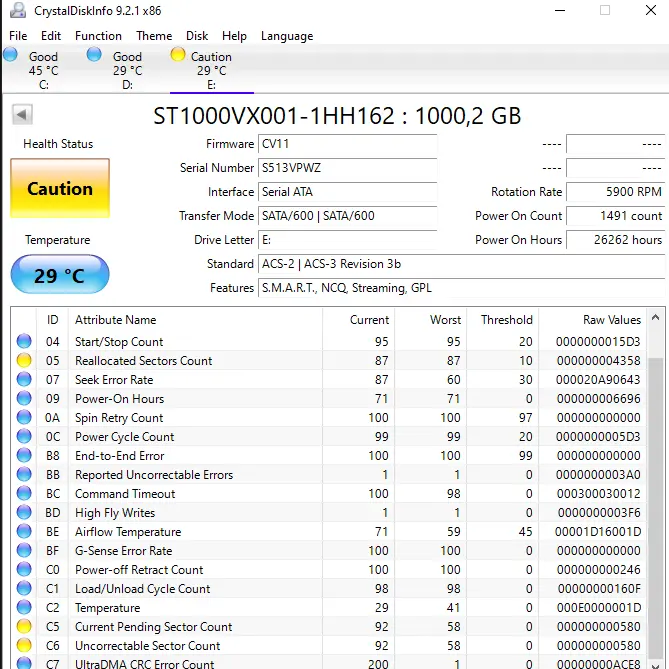Select drive E: Caution 29 °C
This screenshot has height=669, width=669.
pos(211,70)
